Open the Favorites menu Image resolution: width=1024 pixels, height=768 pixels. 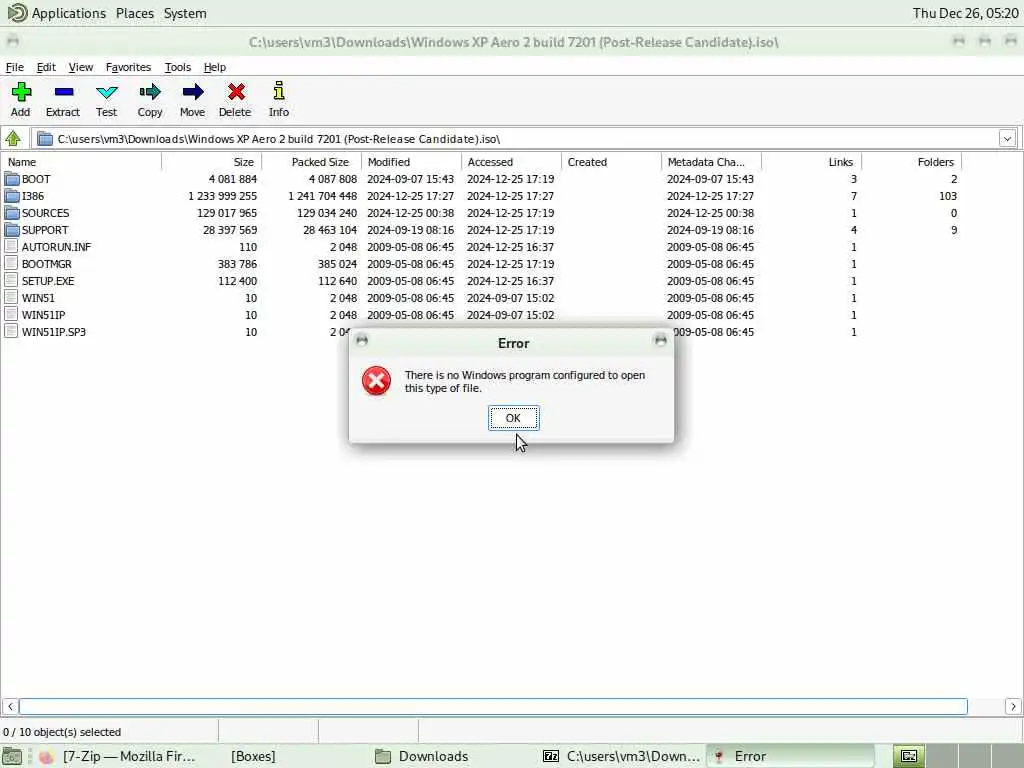(x=128, y=67)
